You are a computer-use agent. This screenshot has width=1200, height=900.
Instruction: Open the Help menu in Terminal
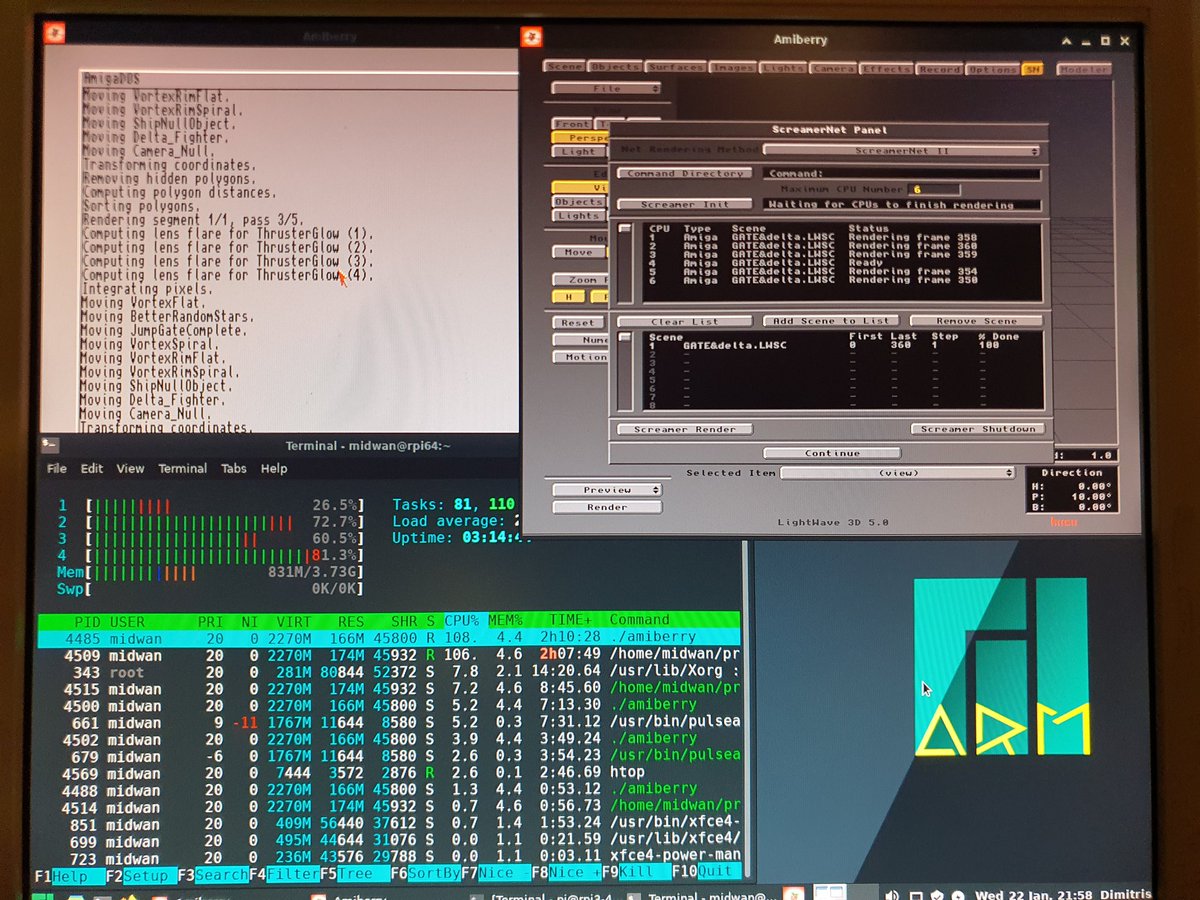click(274, 468)
